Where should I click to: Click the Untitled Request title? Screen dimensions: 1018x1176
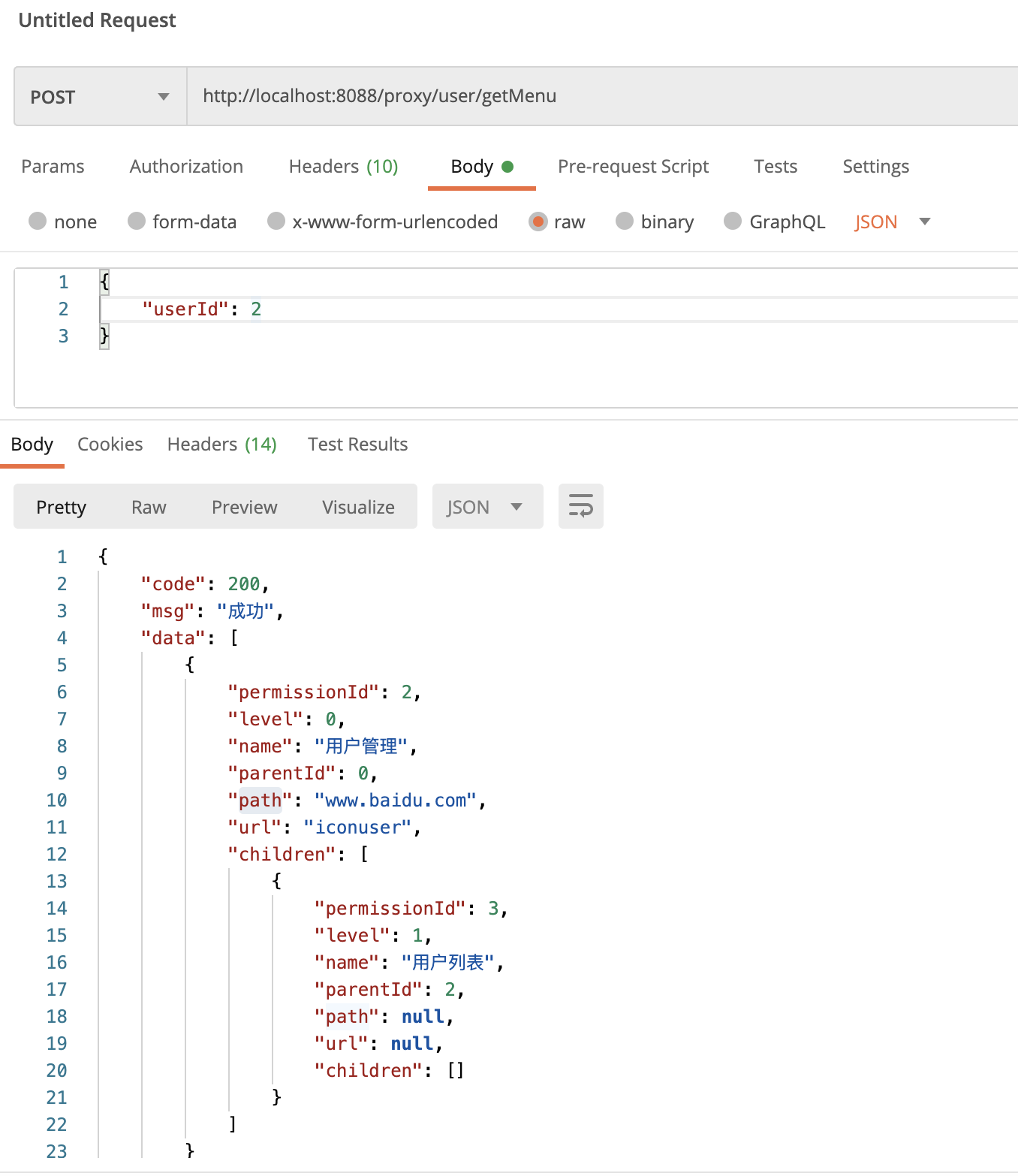(97, 20)
